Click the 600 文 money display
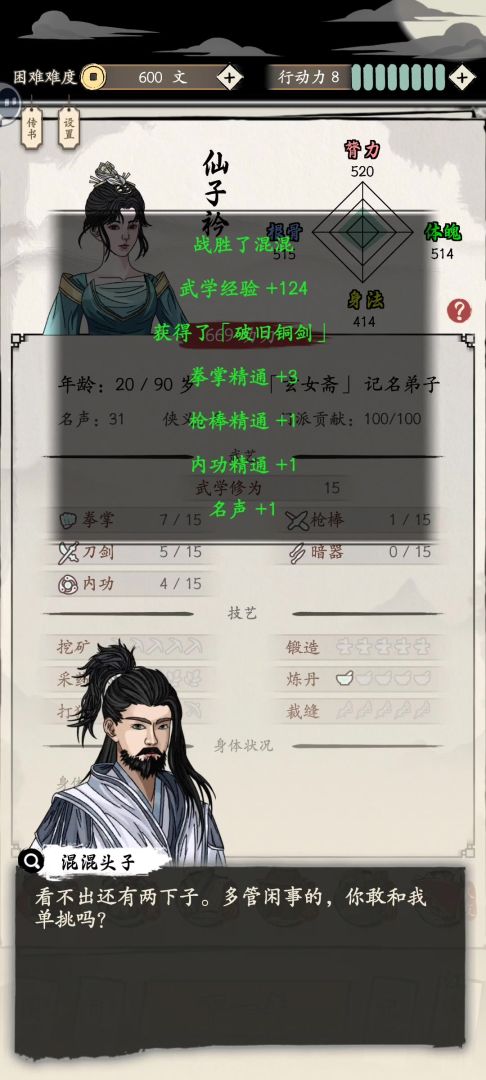This screenshot has width=486, height=1080. [x=162, y=77]
